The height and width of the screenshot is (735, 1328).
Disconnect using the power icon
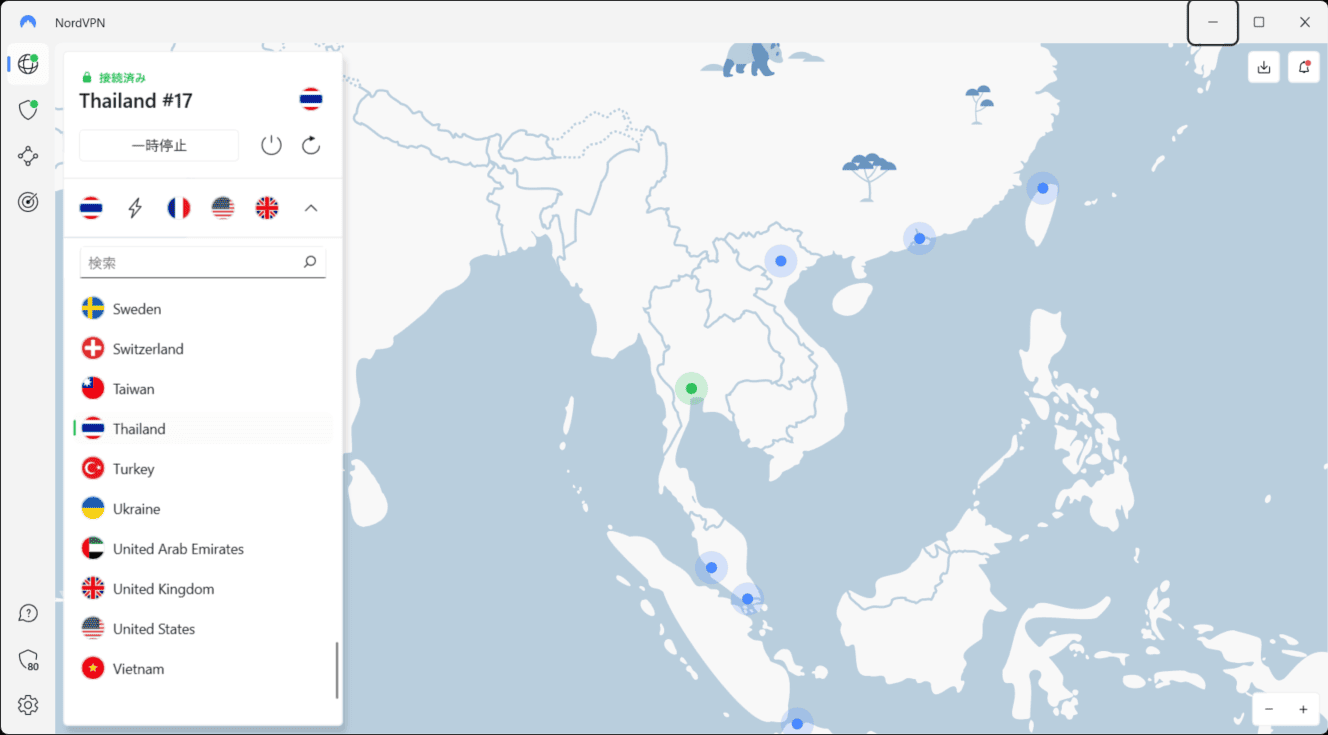[x=271, y=145]
